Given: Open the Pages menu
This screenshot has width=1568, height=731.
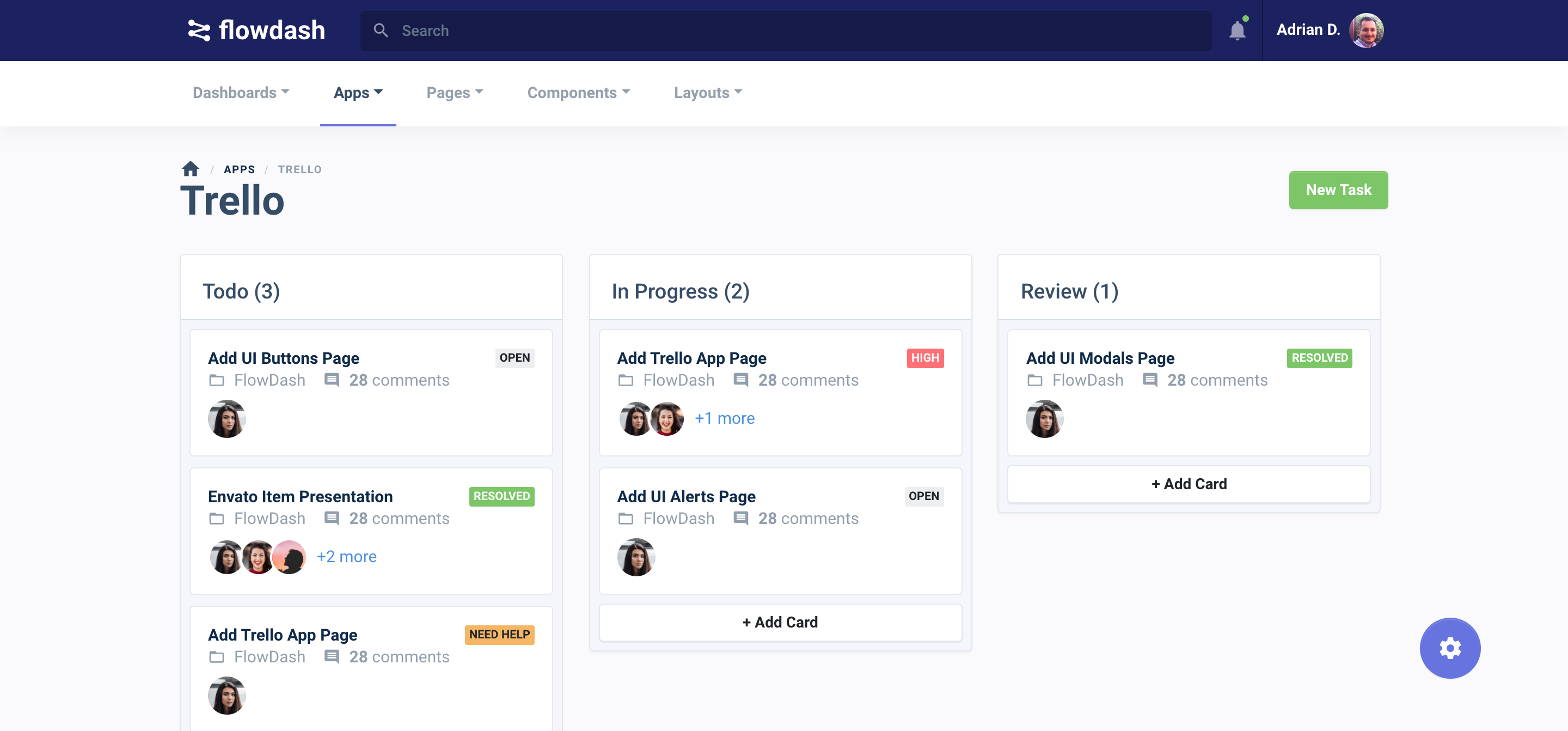Looking at the screenshot, I should 455,93.
